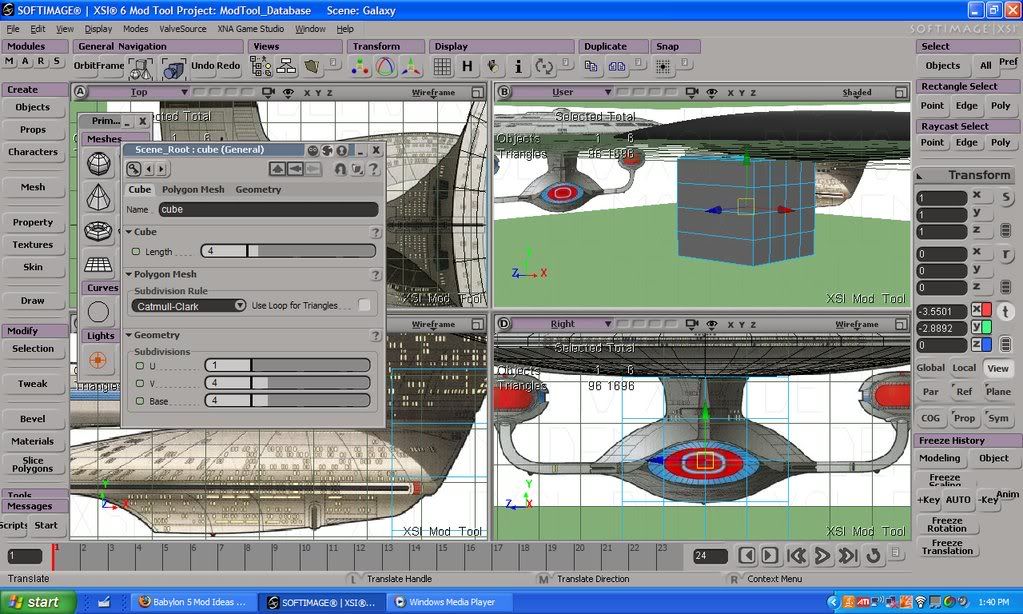Open the ValveSource menu
Viewport: 1023px width, 614px height.
tap(183, 29)
